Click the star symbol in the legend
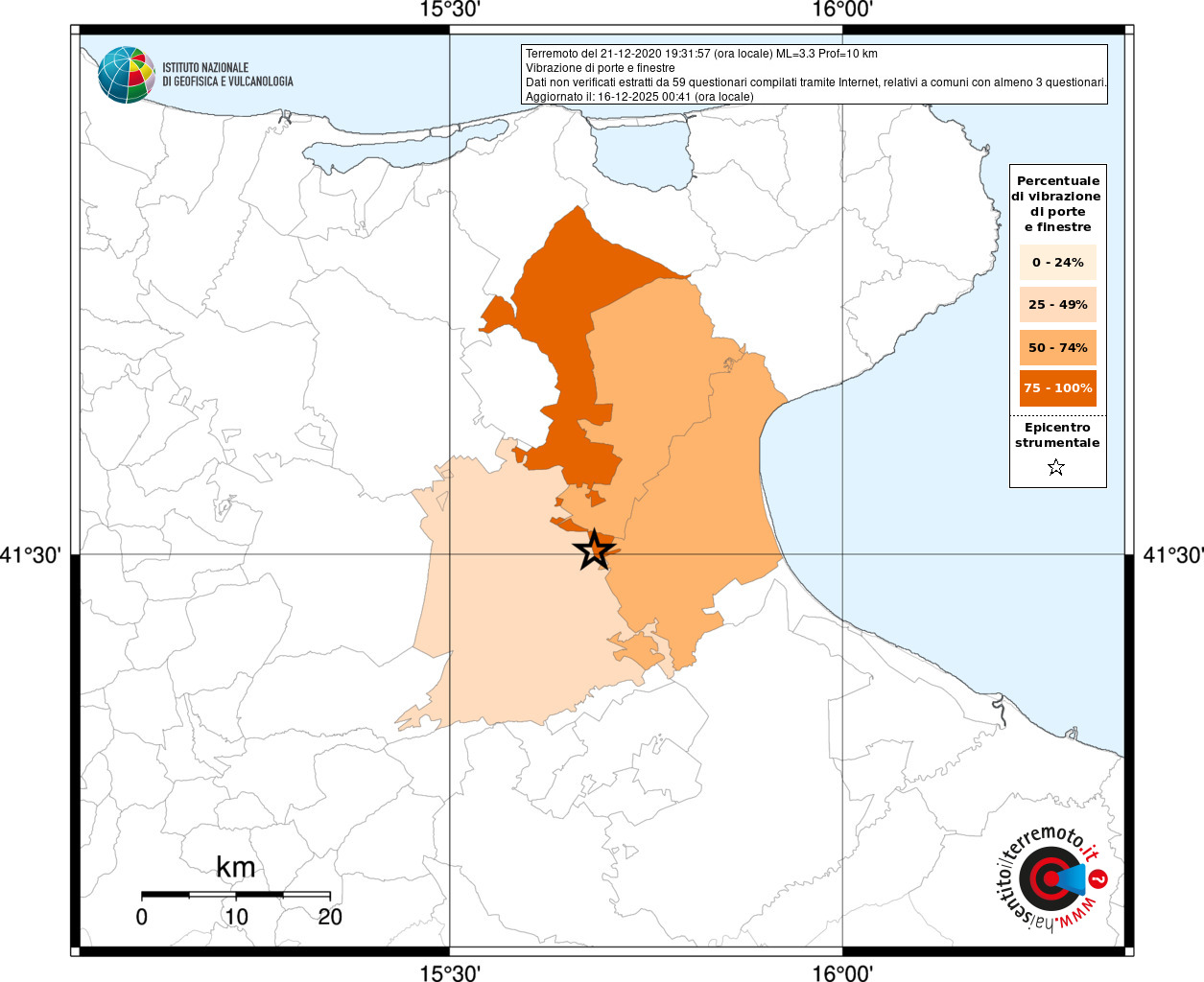The width and height of the screenshot is (1204, 982). tap(1056, 468)
